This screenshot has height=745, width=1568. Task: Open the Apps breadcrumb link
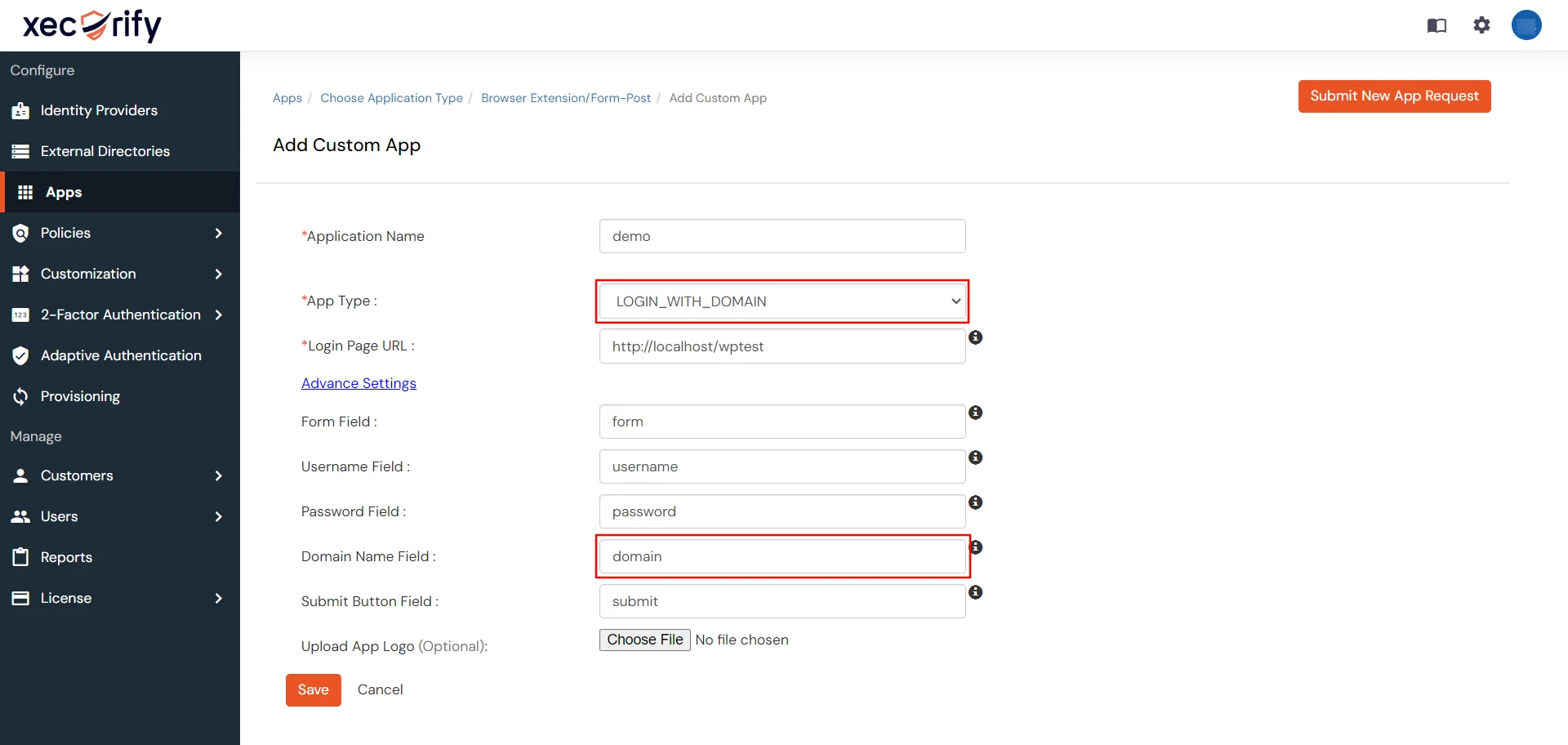tap(287, 98)
